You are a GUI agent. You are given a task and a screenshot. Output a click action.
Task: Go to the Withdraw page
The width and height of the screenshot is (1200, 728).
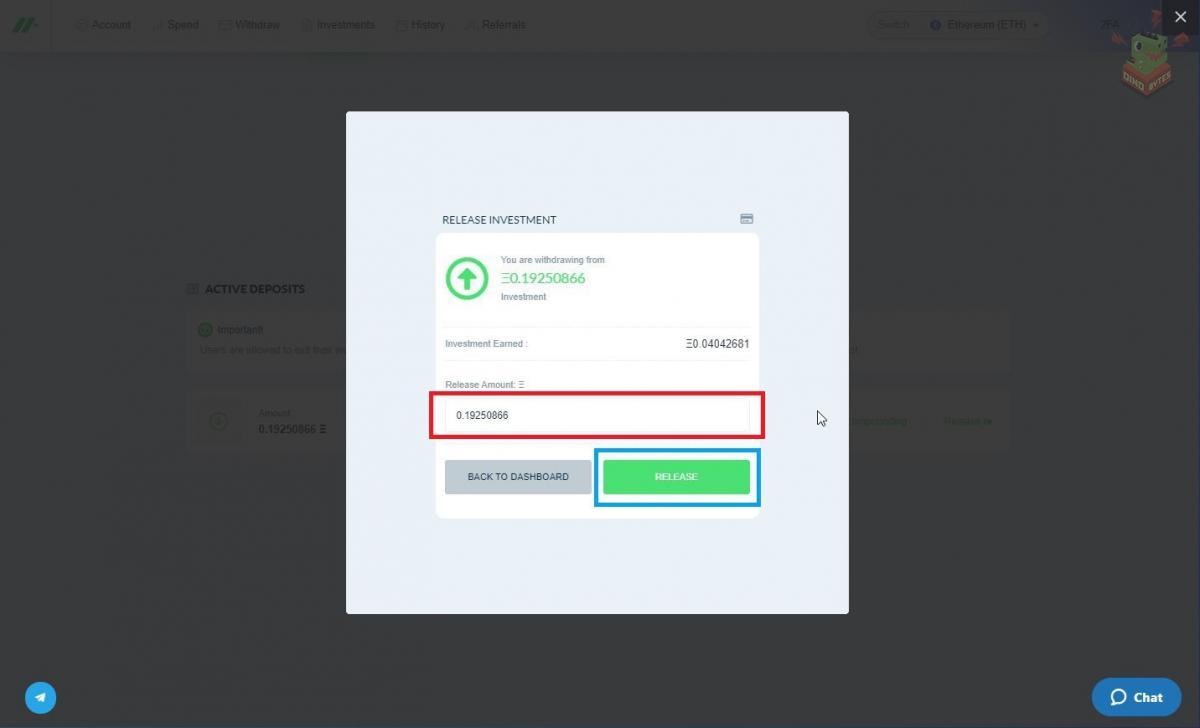pos(250,25)
